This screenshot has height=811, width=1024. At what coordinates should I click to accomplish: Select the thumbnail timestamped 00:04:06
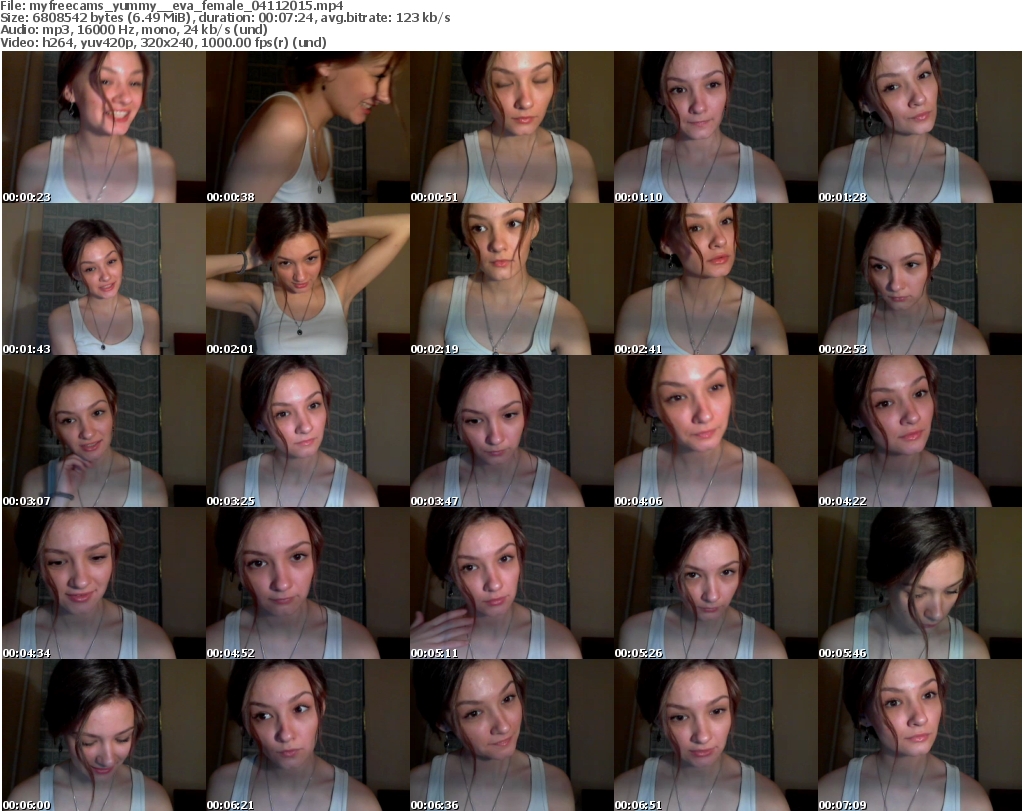pyautogui.click(x=716, y=431)
